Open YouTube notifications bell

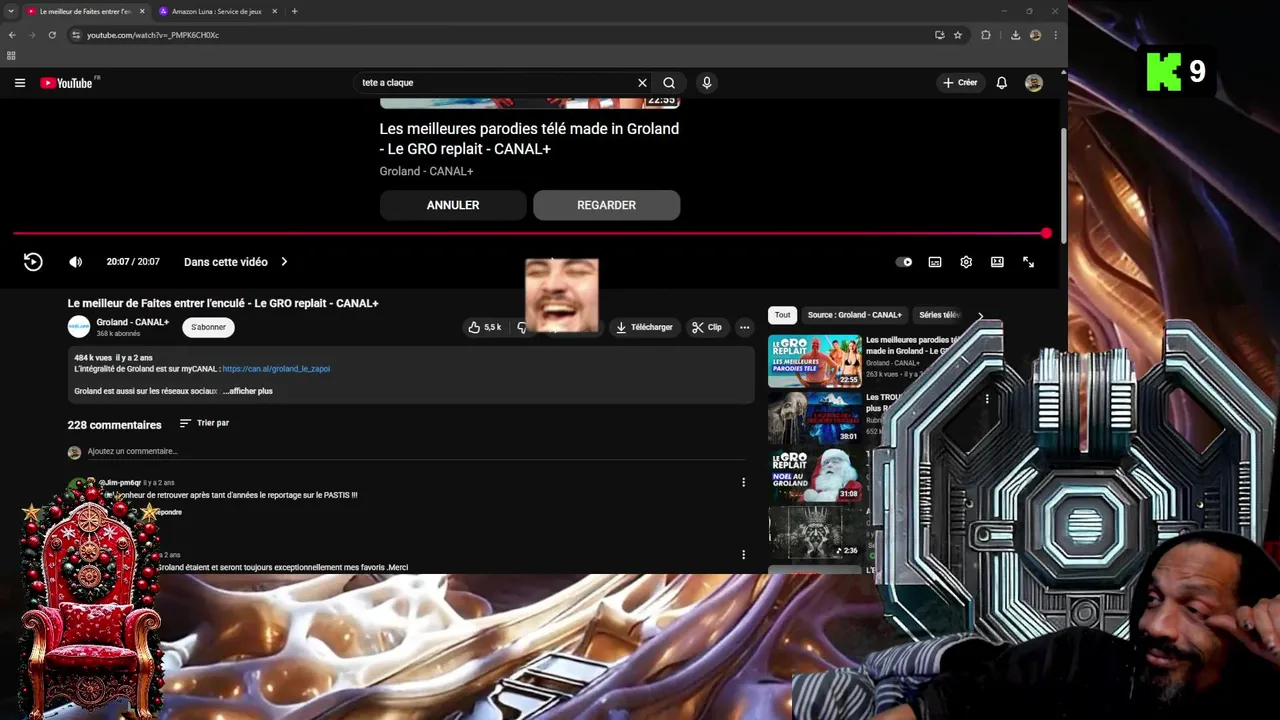(x=1001, y=83)
